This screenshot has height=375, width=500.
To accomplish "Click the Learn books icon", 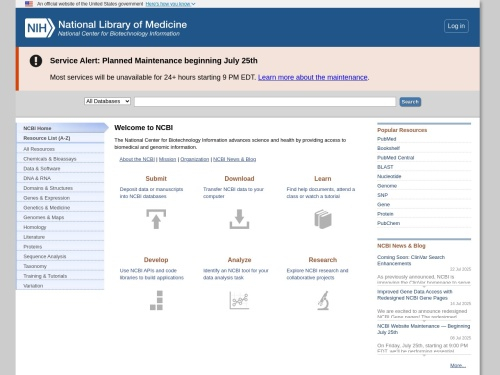I will click(323, 219).
